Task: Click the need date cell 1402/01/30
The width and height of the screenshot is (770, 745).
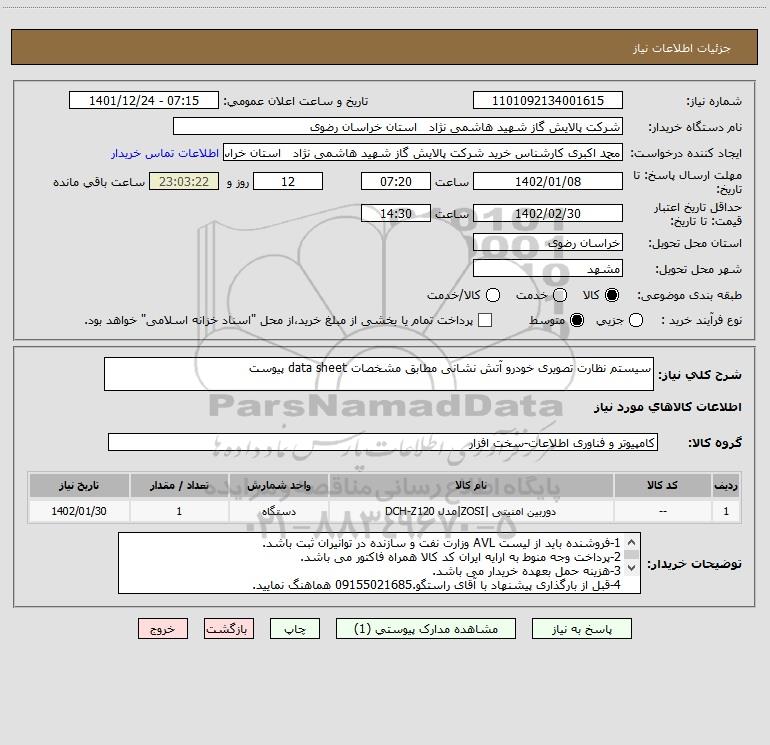Action: pos(79,511)
